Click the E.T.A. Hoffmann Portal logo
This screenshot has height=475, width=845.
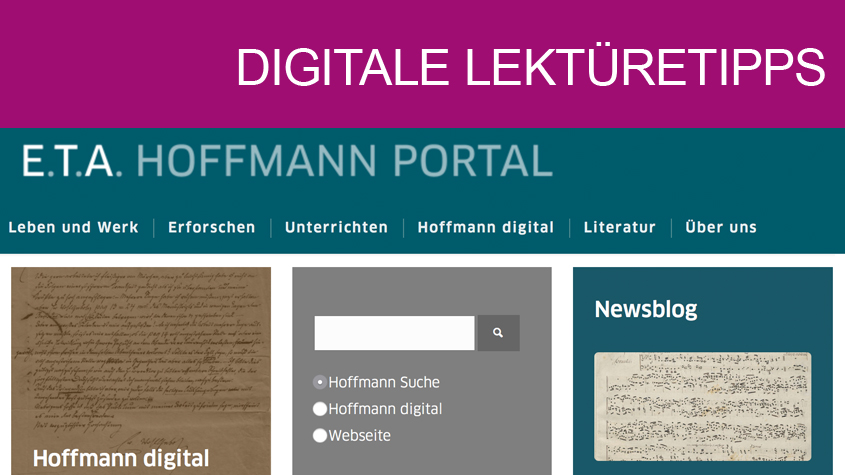(x=287, y=161)
